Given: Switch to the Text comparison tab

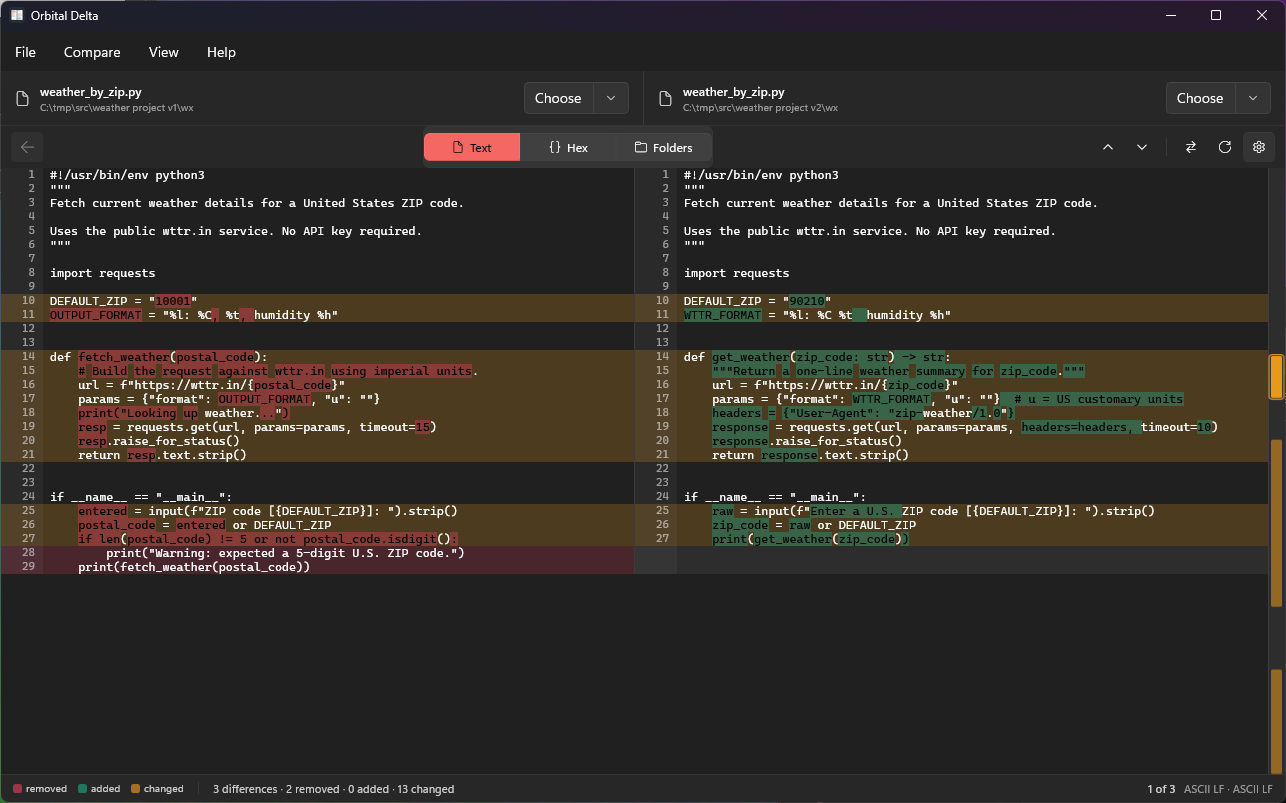Looking at the screenshot, I should click(x=472, y=147).
